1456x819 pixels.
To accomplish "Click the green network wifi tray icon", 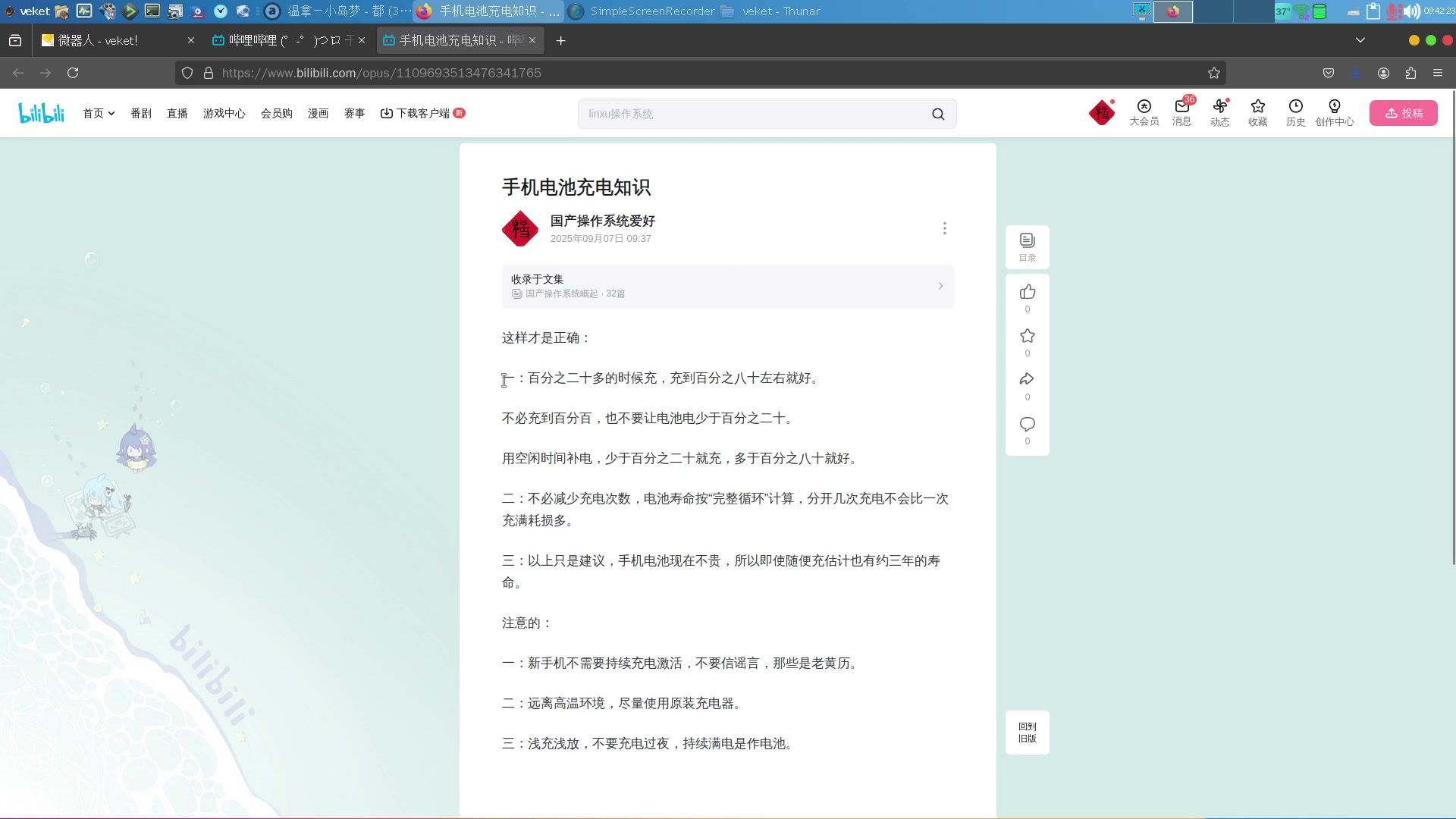I will [1301, 11].
